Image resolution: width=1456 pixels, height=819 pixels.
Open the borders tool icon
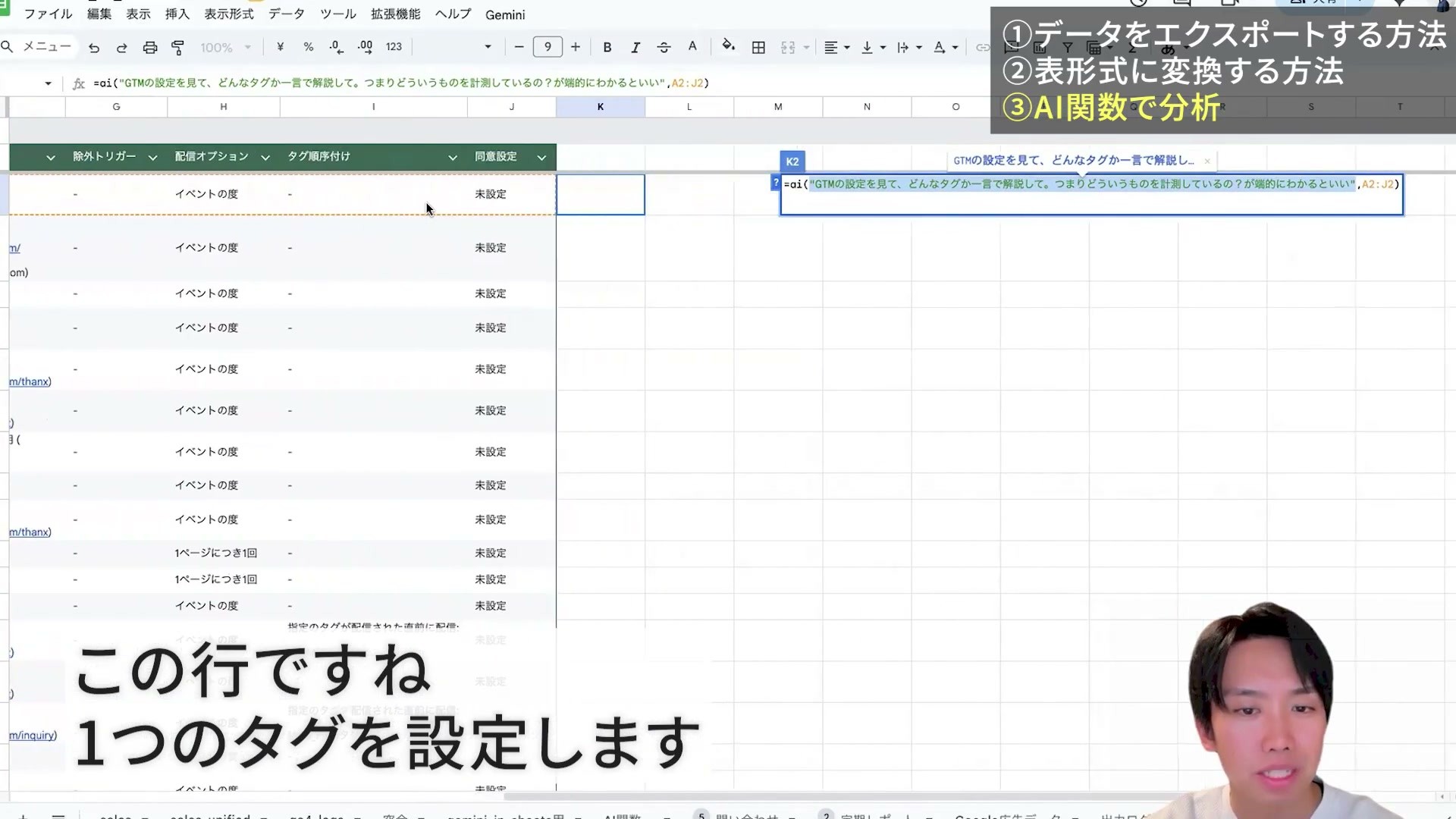758,47
